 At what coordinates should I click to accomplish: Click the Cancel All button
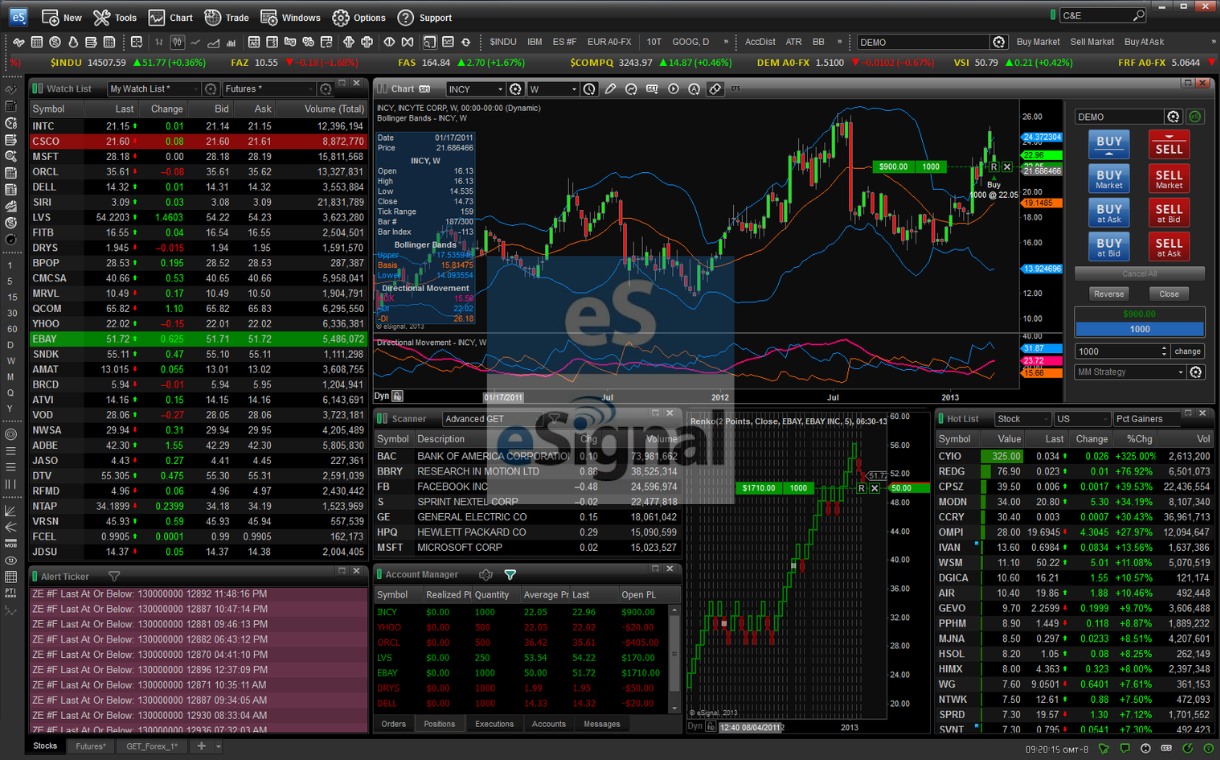point(1140,273)
